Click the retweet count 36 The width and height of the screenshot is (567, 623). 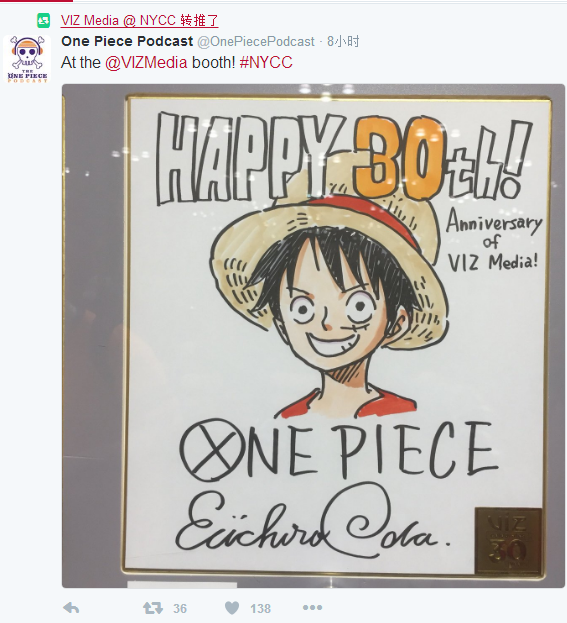180,608
